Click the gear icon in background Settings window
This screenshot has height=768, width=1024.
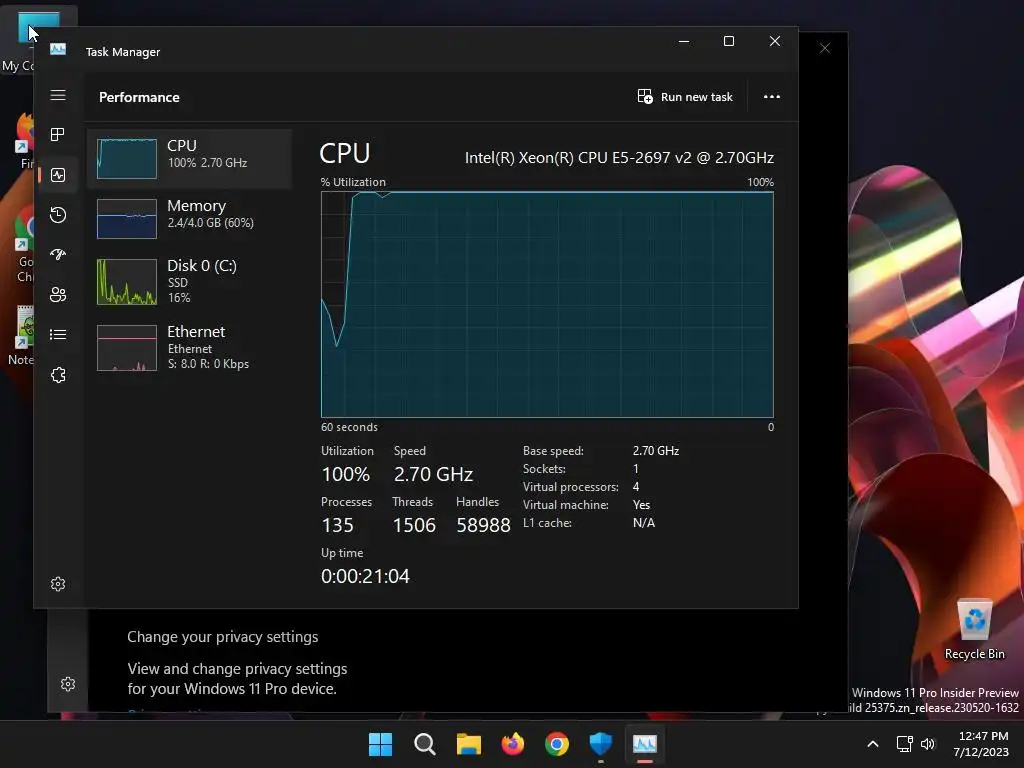tap(68, 684)
